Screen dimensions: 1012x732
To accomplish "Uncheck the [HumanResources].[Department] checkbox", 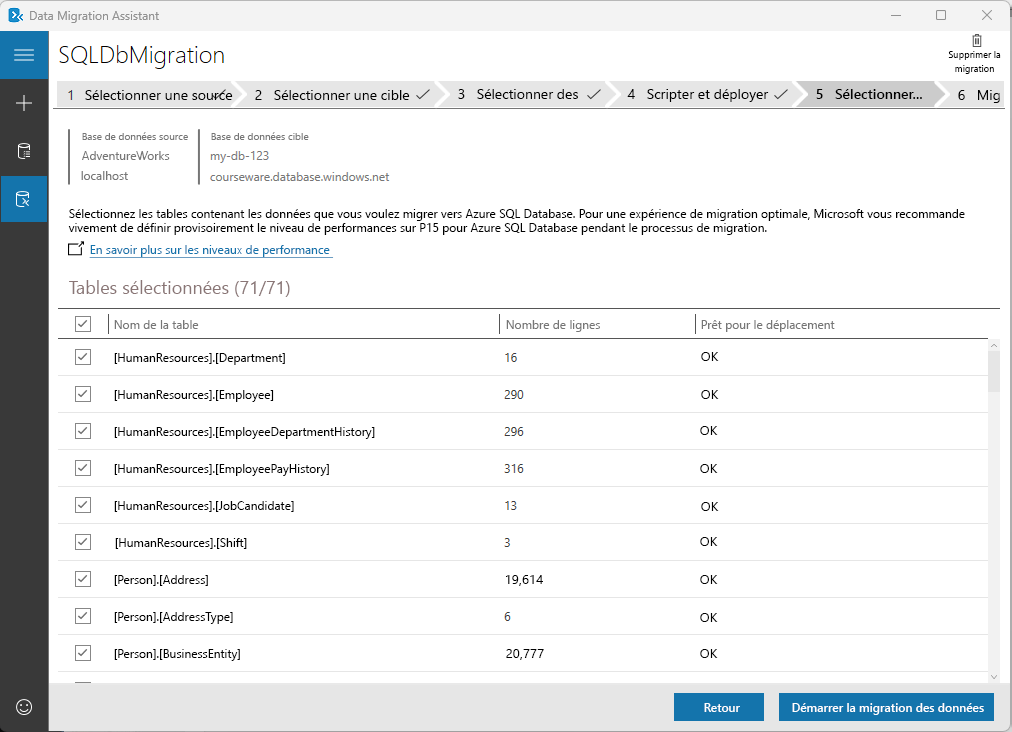I will 83,357.
